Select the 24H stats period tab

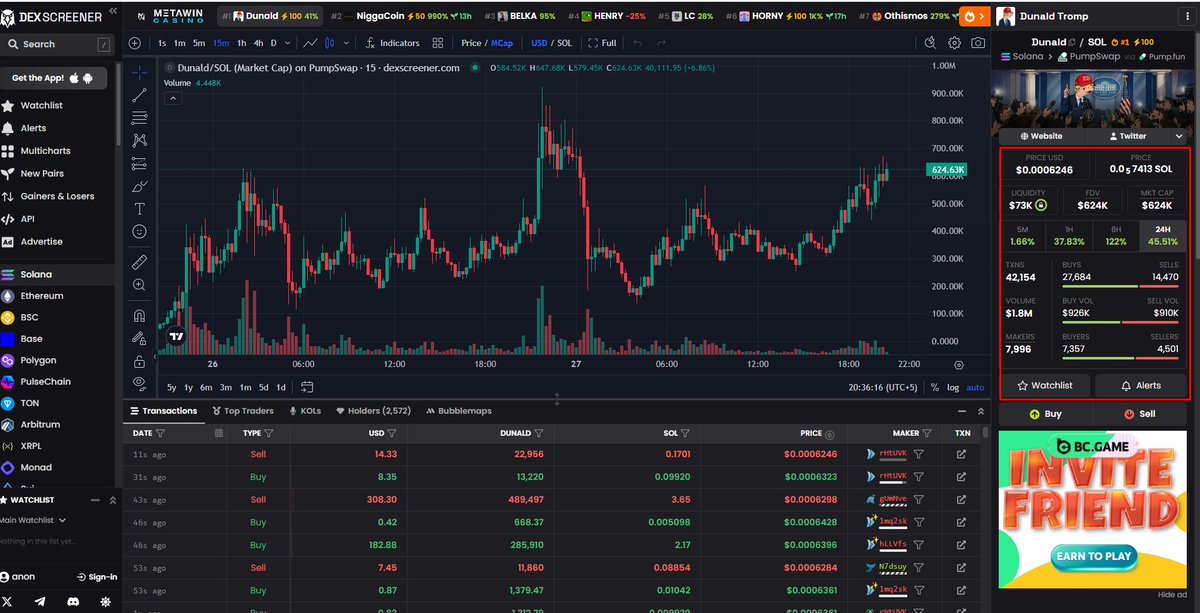(1163, 236)
